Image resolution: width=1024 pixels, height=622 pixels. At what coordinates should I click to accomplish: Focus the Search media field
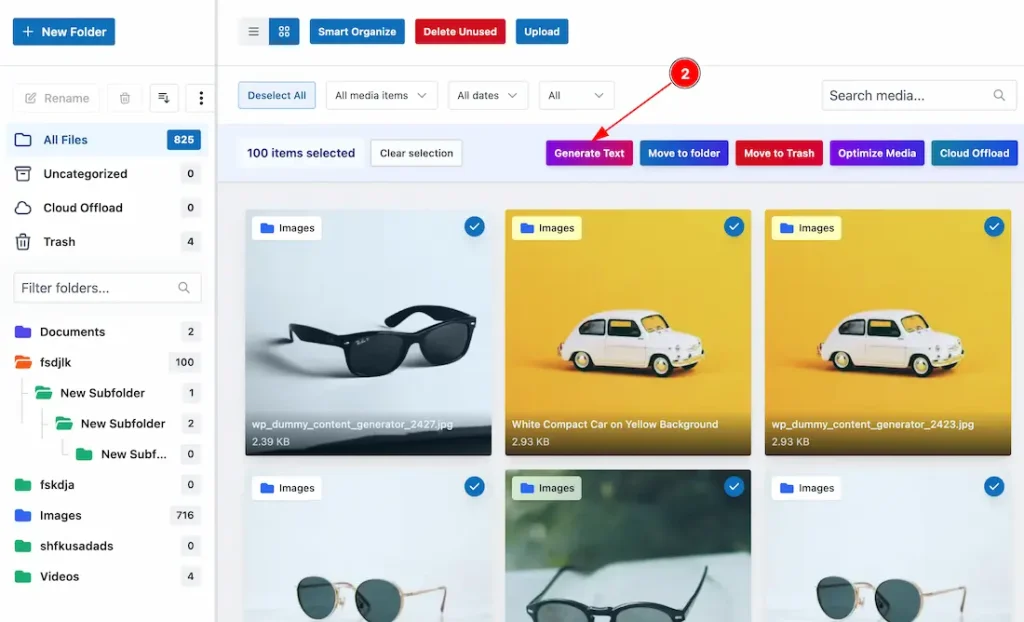pyautogui.click(x=919, y=95)
